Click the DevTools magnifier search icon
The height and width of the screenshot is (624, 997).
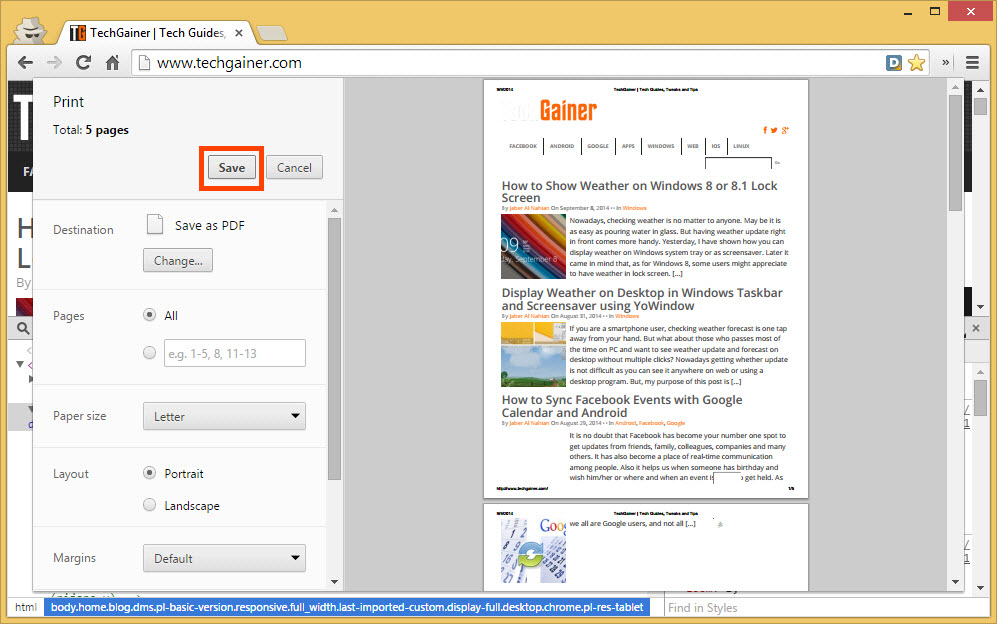coord(22,328)
